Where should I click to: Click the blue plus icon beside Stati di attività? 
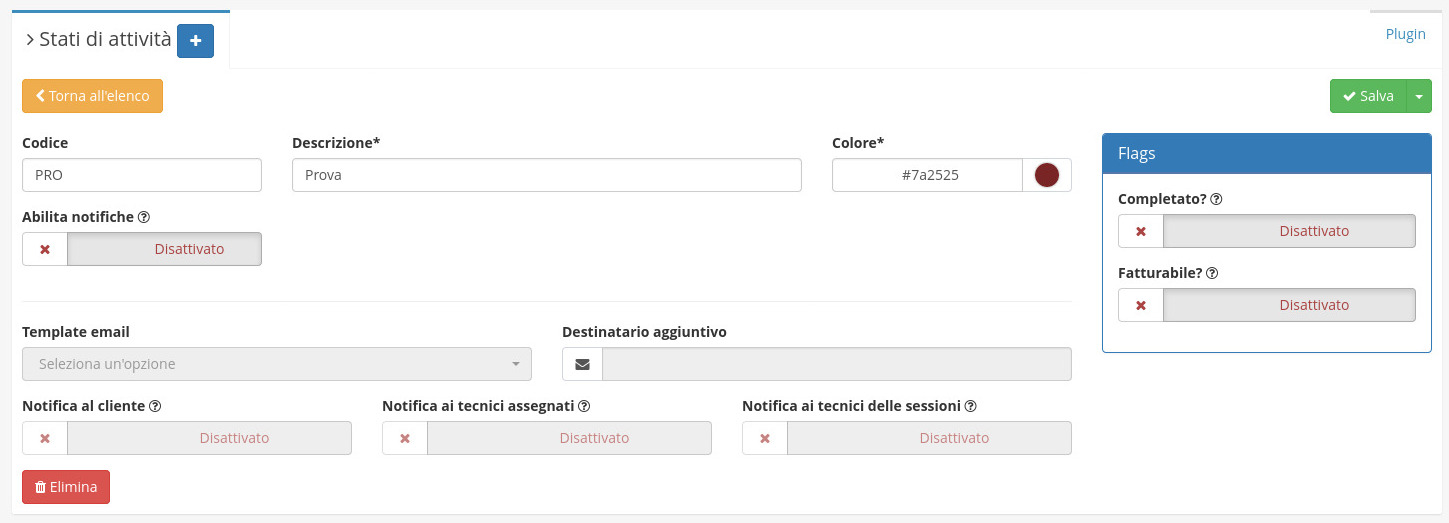(x=195, y=41)
